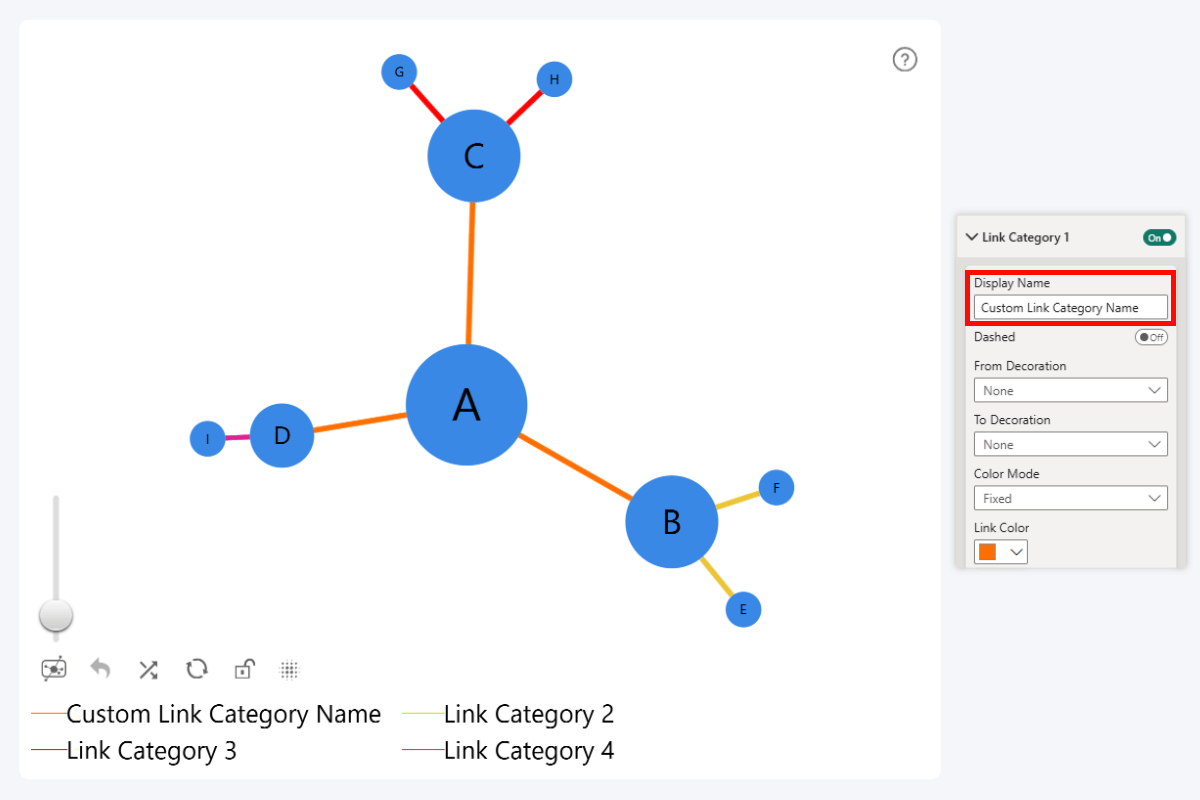Disable the Link Category 1 On toggle
Viewport: 1200px width, 800px height.
(x=1159, y=237)
